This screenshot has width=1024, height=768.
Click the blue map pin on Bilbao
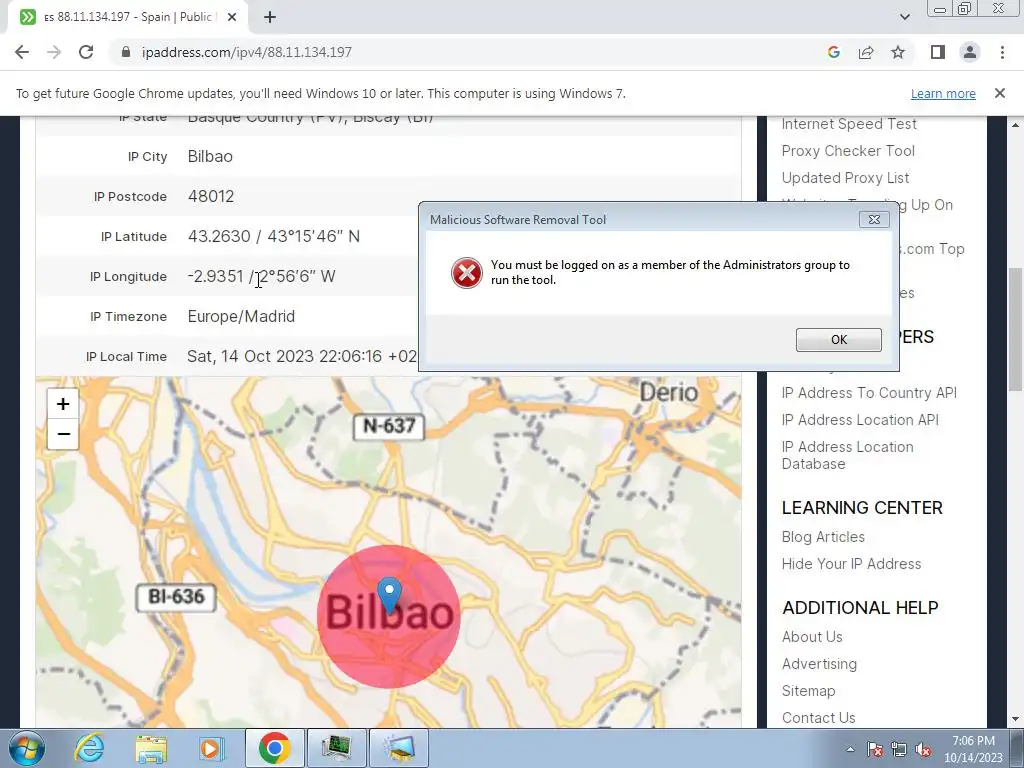(390, 594)
